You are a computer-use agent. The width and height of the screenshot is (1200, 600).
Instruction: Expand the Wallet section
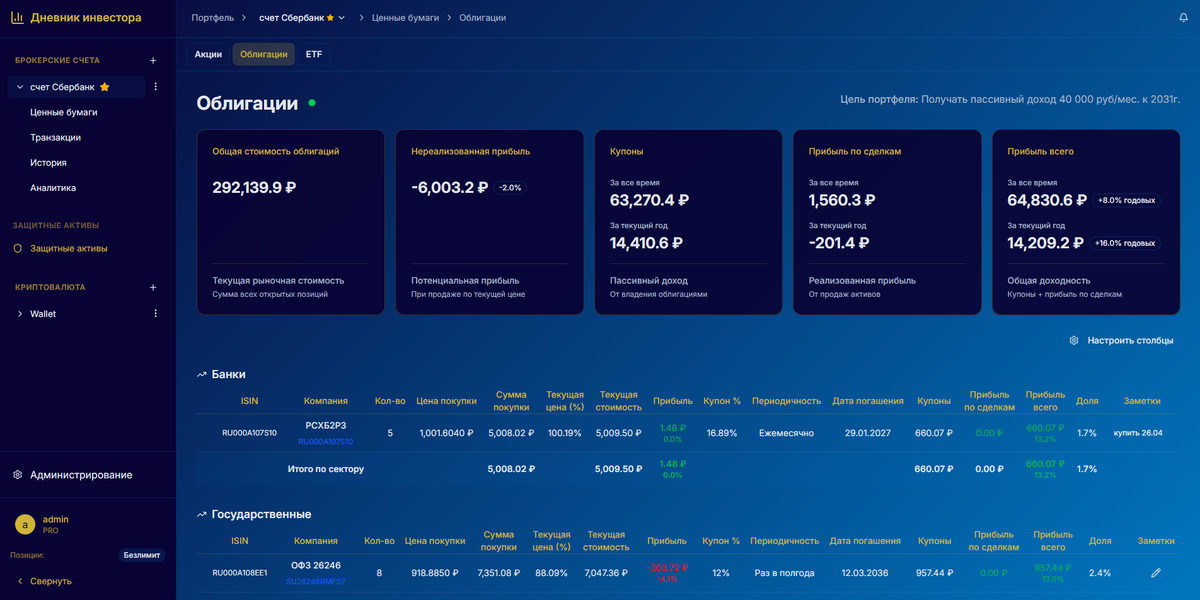22,312
